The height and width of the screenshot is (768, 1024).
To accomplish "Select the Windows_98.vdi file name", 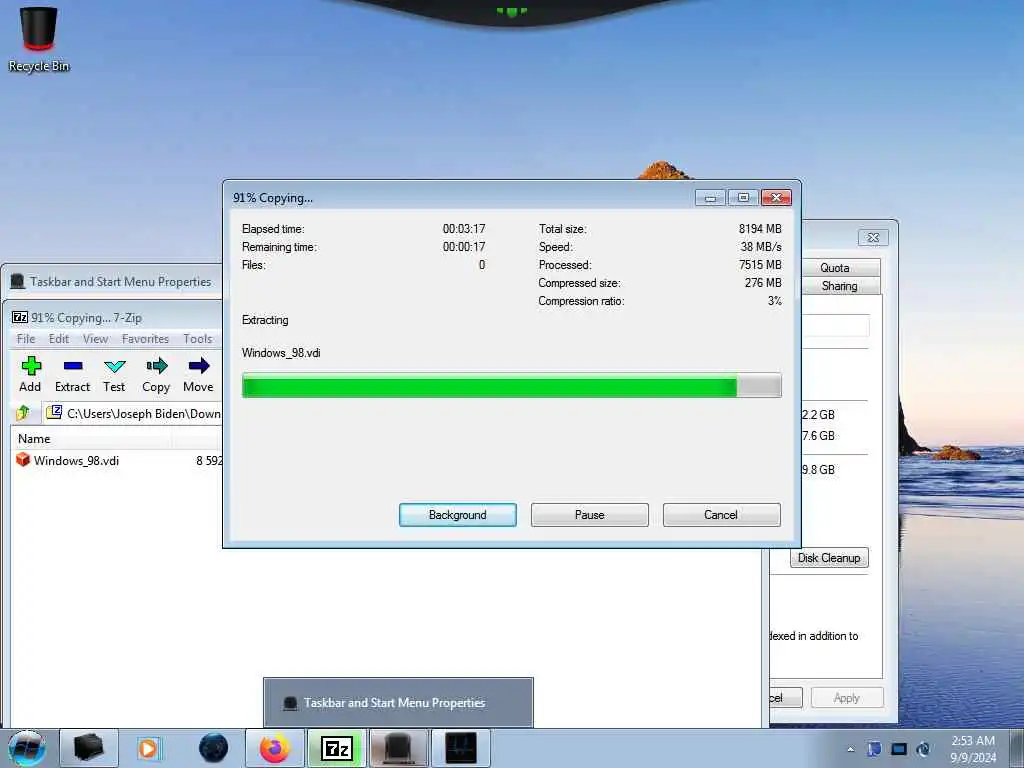I will tap(76, 460).
